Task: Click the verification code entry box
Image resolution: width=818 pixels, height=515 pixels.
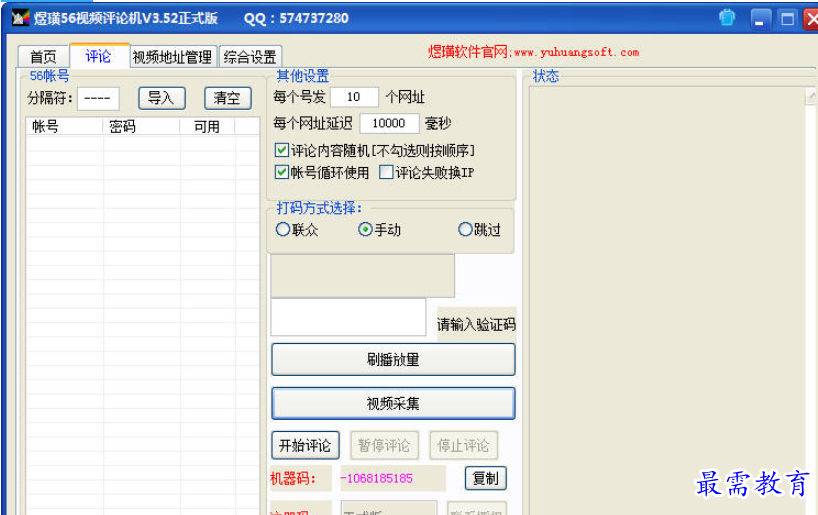Action: [x=348, y=317]
